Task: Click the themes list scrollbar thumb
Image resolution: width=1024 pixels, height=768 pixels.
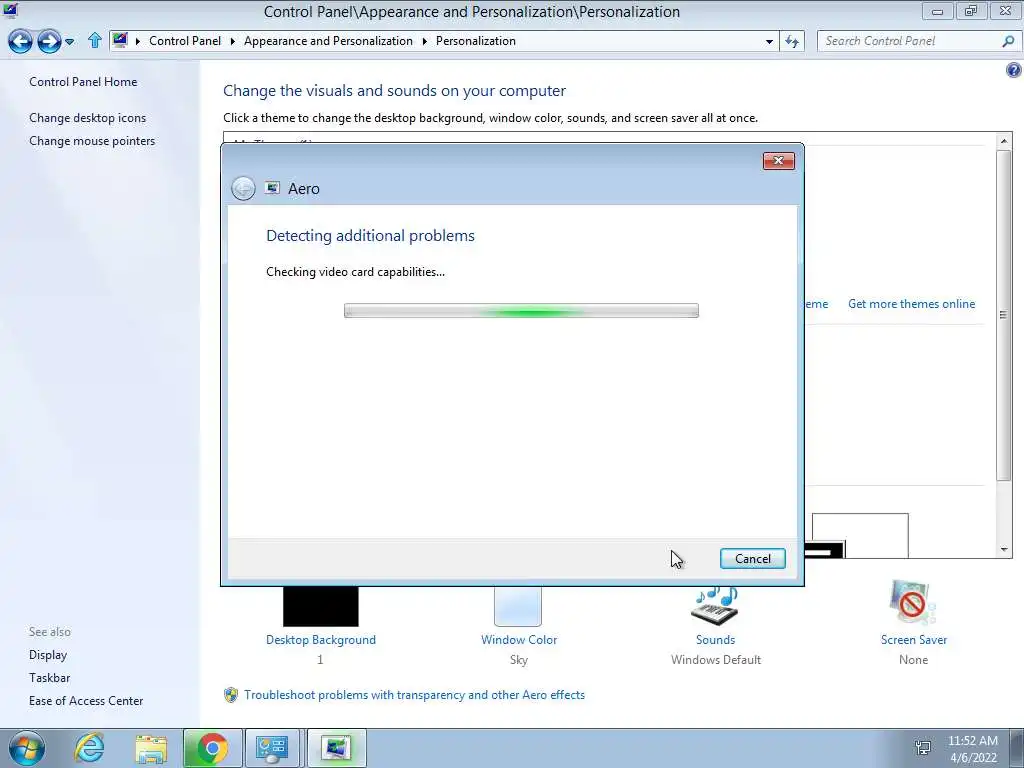Action: click(1004, 315)
